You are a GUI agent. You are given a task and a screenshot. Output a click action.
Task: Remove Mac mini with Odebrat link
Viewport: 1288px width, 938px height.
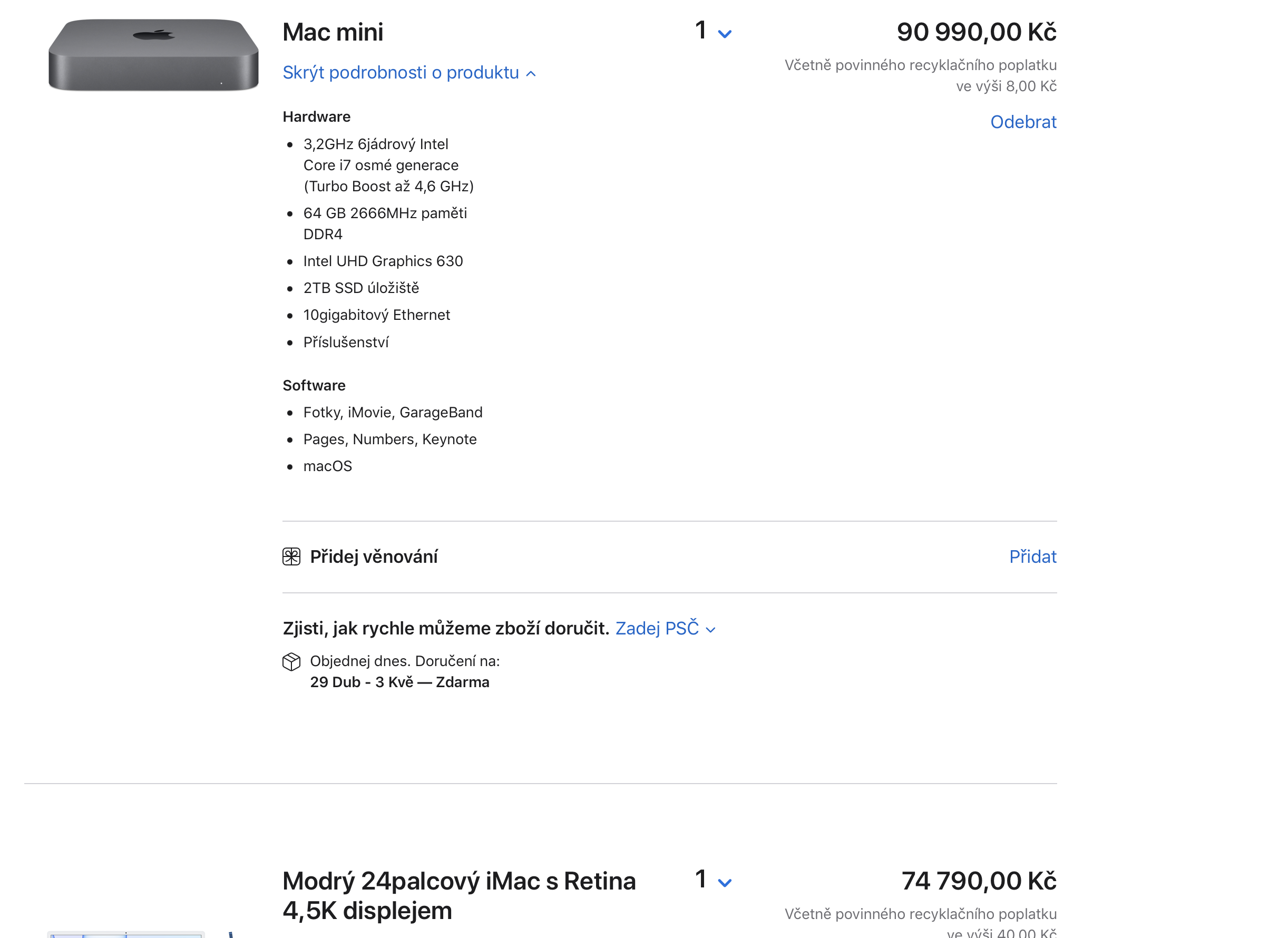(x=1023, y=122)
